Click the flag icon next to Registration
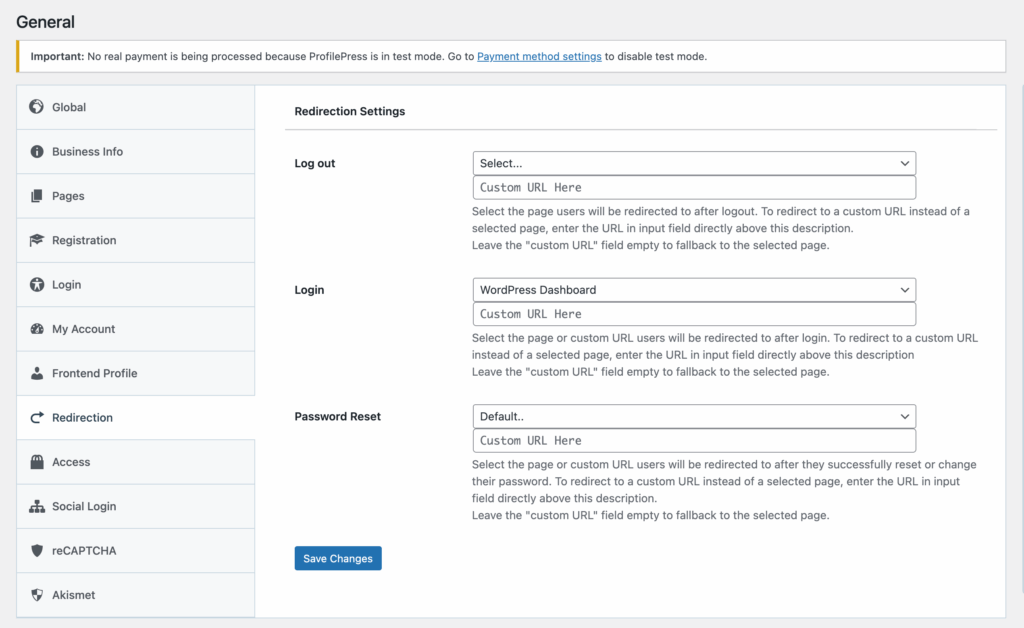 pyautogui.click(x=35, y=240)
